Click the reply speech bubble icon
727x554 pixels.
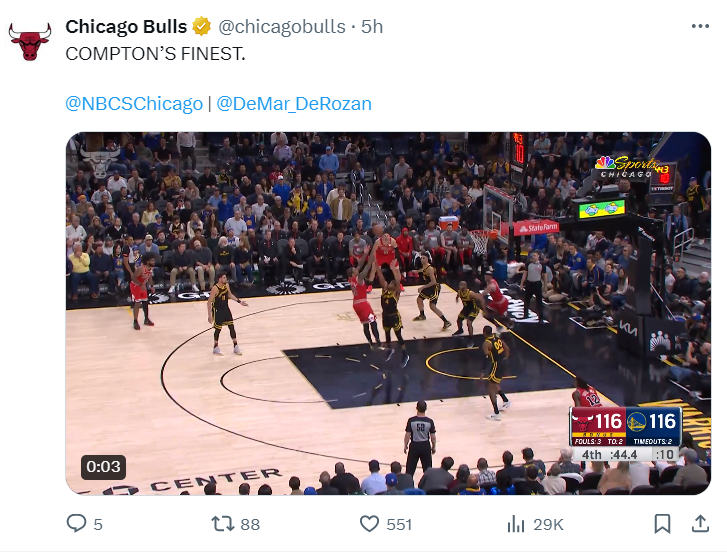76,523
